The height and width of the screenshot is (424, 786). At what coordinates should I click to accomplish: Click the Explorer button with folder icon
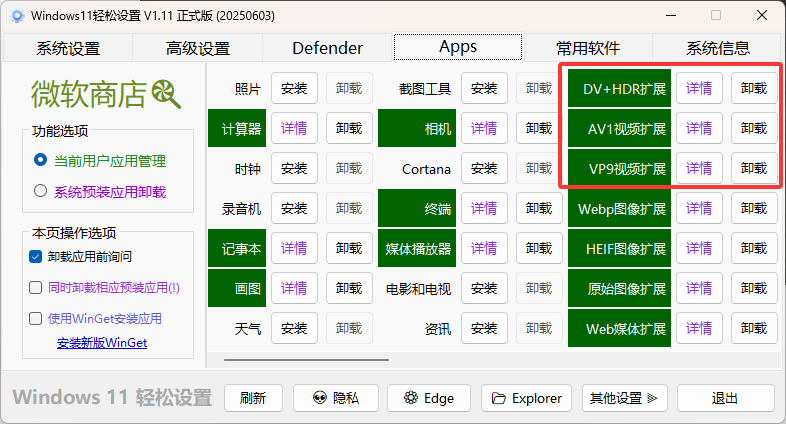[526, 398]
